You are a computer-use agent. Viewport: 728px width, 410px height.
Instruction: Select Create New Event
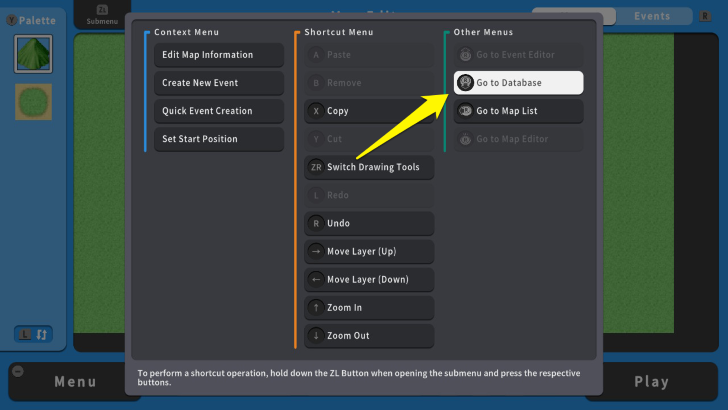[x=218, y=83]
